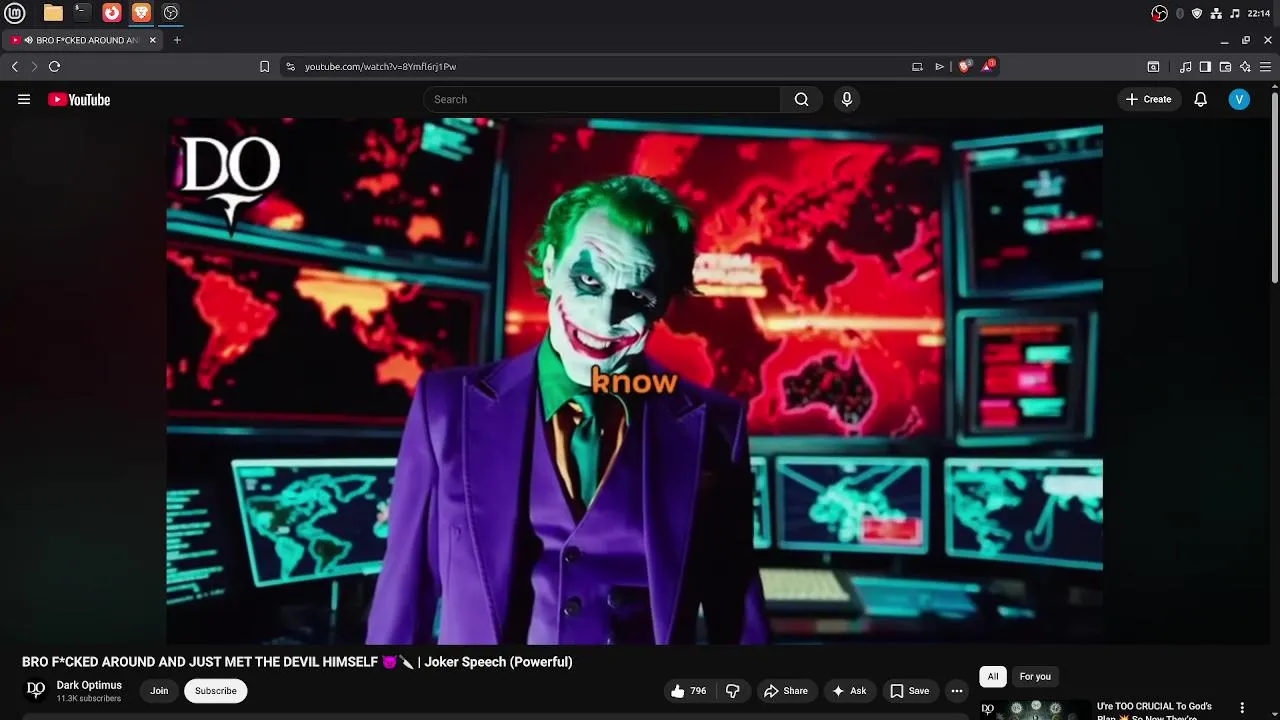Open the Linux Mint start menu

(x=14, y=13)
